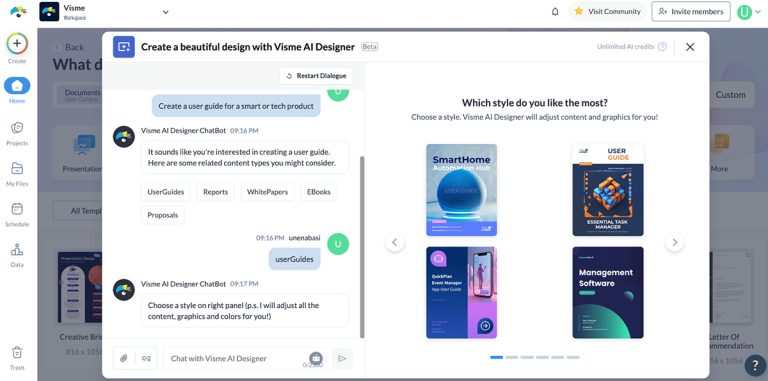Viewport: 768px width, 381px height.
Task: Select the Custom tab behind the dialog
Action: click(730, 95)
